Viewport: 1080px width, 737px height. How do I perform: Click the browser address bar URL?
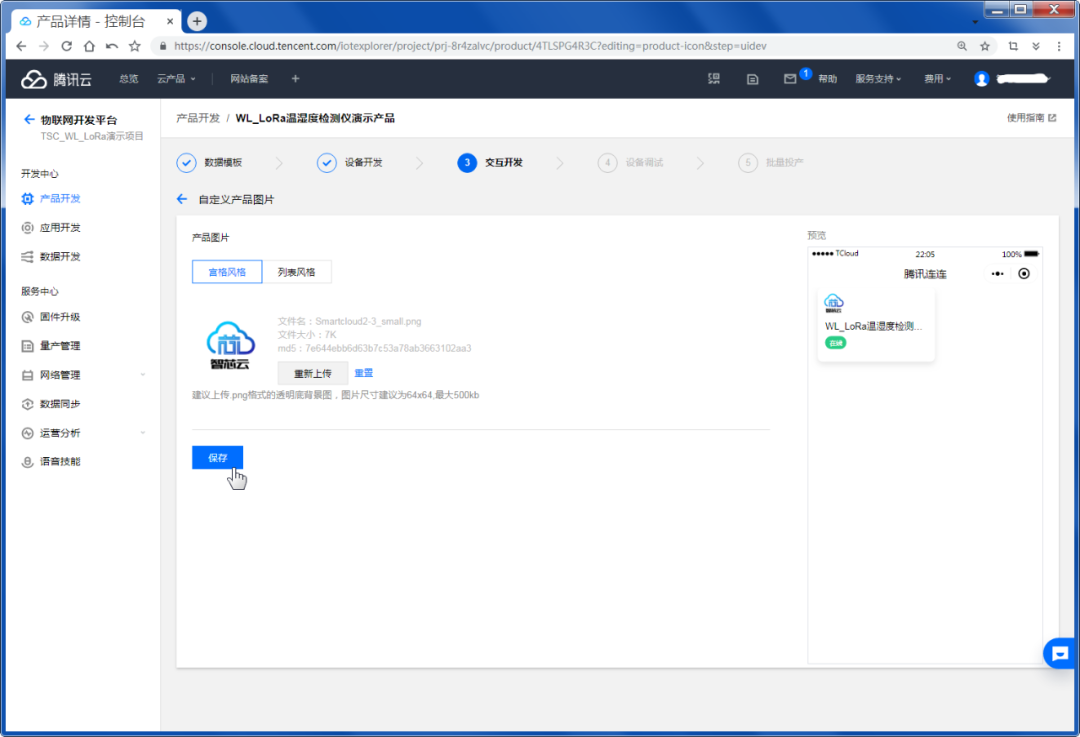[470, 46]
